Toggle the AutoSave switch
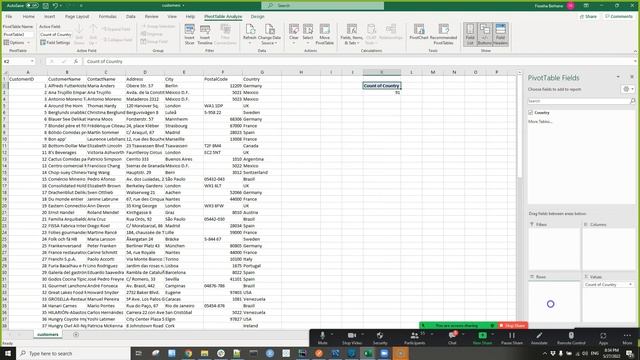640x360 pixels. pyautogui.click(x=32, y=6)
